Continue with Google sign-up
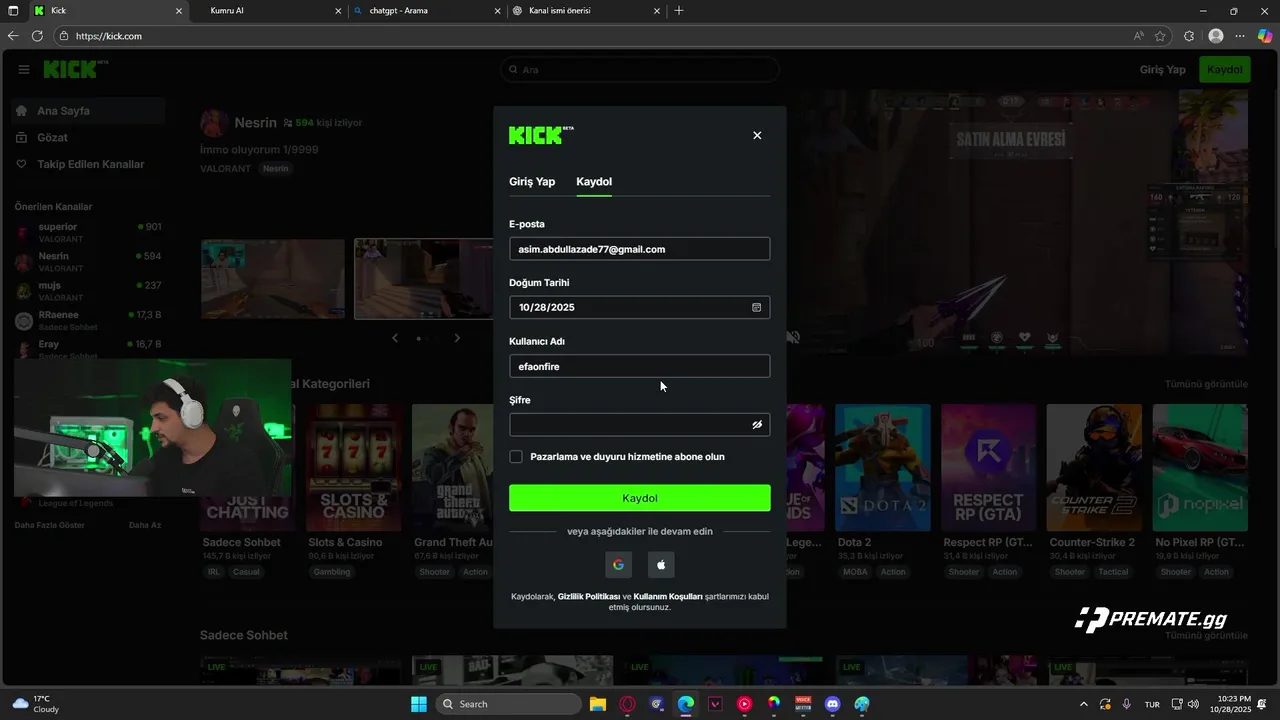This screenshot has width=1280, height=720. (x=618, y=565)
